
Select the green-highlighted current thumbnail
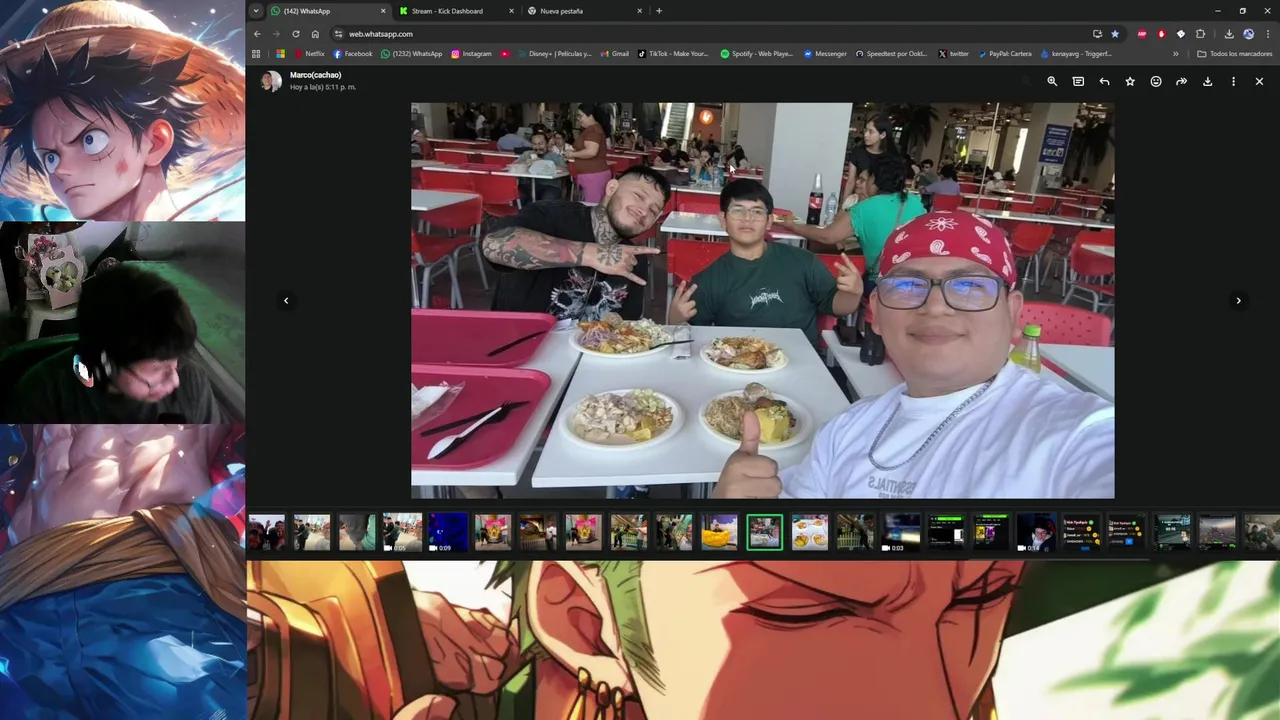click(x=764, y=532)
